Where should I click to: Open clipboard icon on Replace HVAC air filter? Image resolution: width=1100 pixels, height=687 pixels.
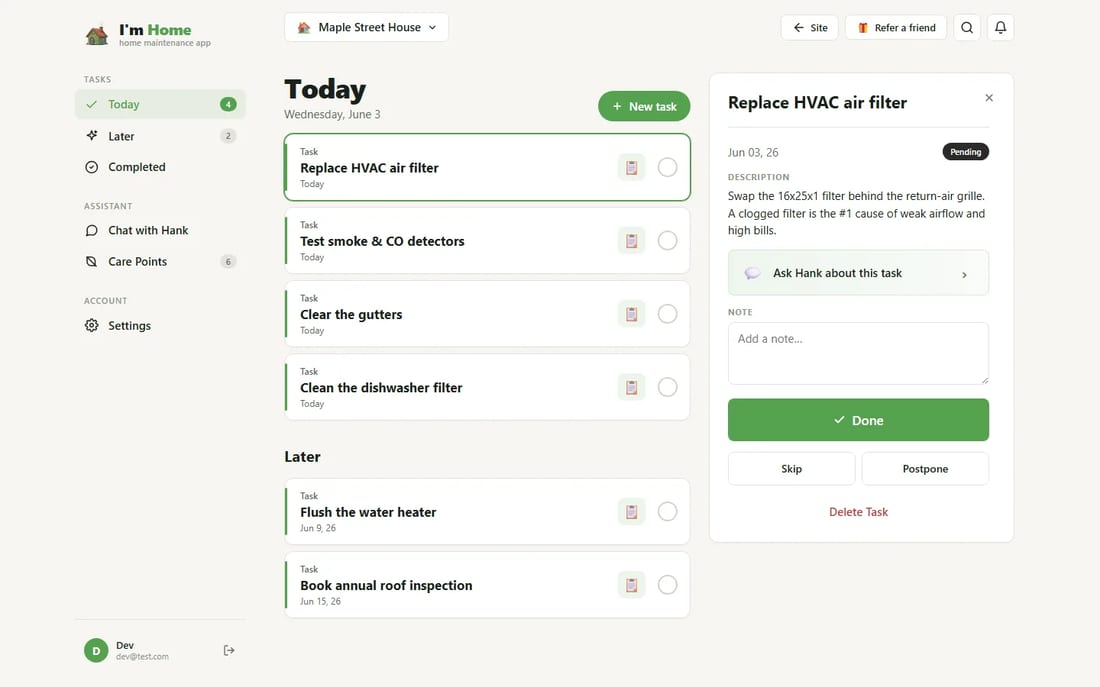[x=631, y=168]
